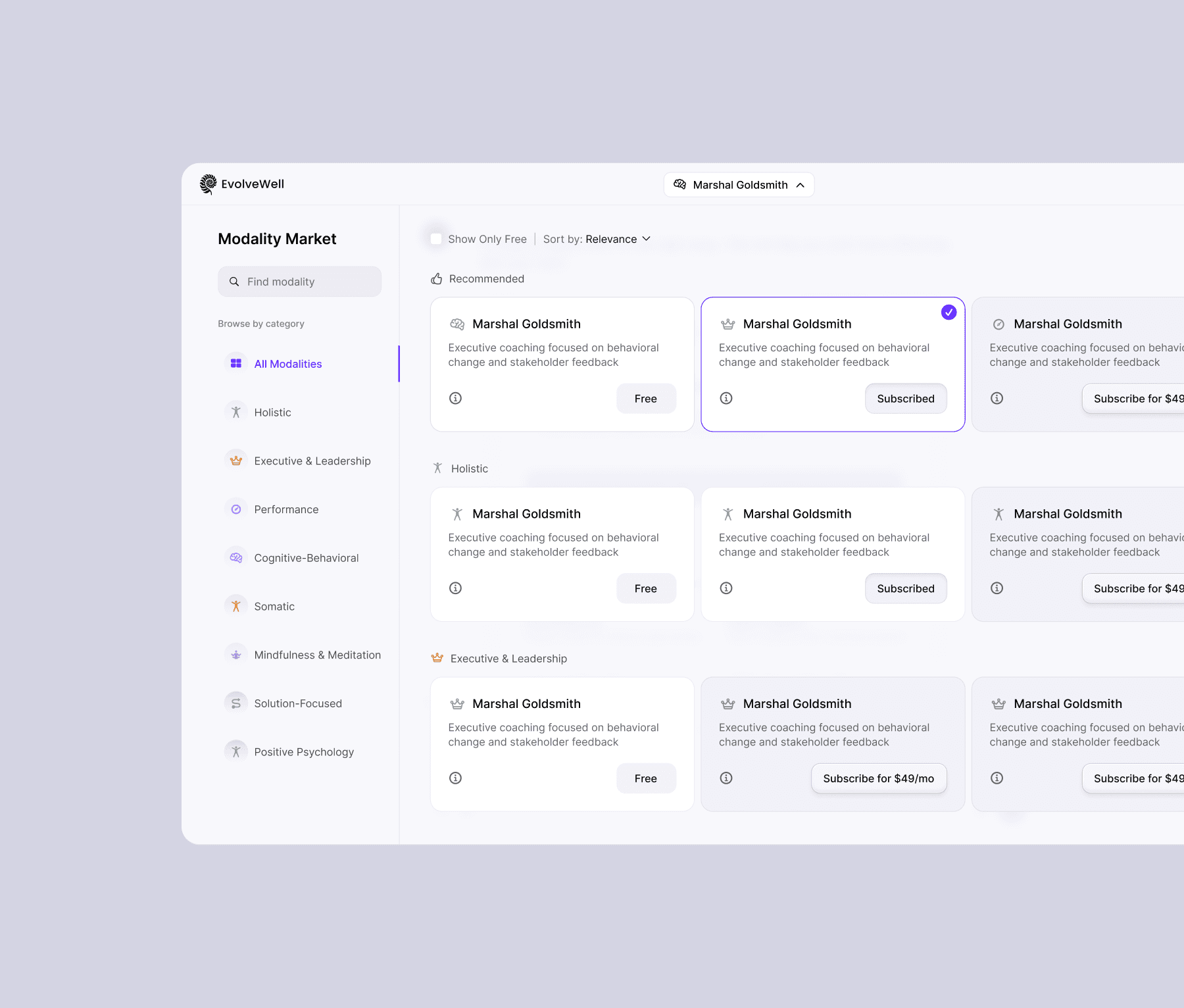The image size is (1184, 1008).
Task: Click the Holistic section heading figure icon
Action: click(437, 468)
